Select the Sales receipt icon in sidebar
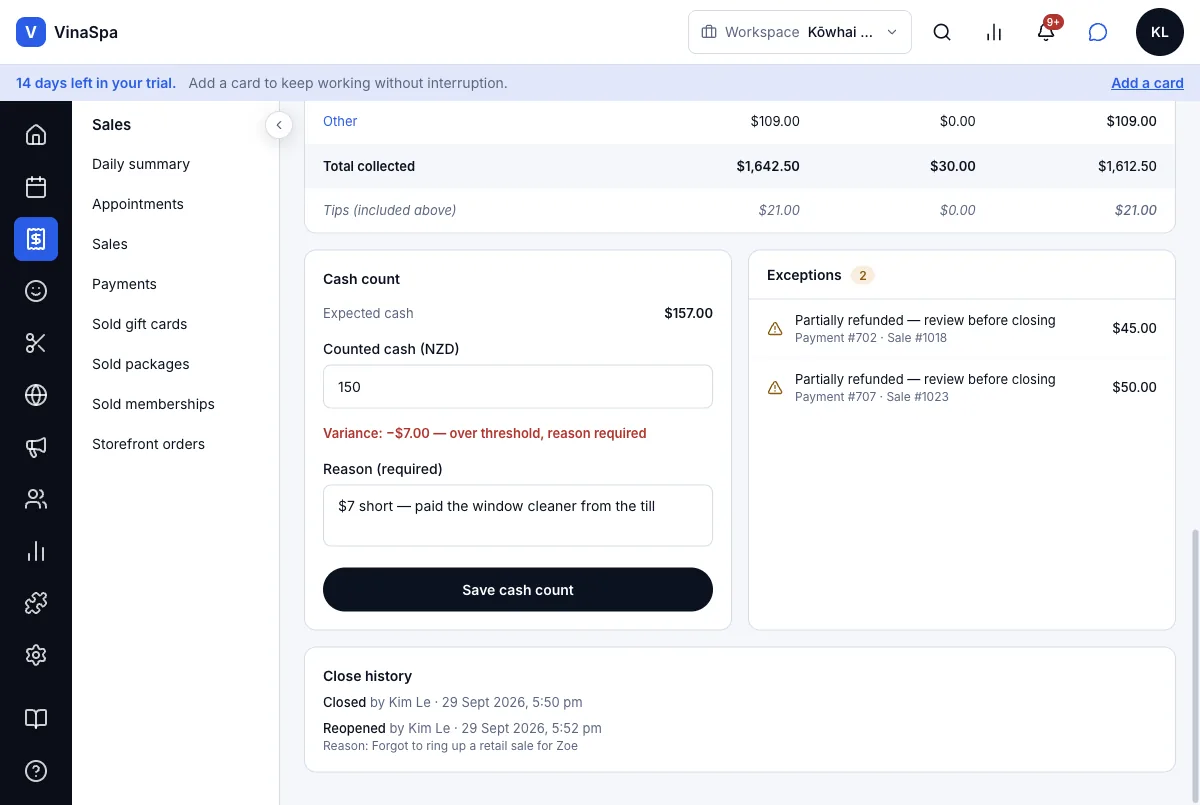 coord(36,239)
